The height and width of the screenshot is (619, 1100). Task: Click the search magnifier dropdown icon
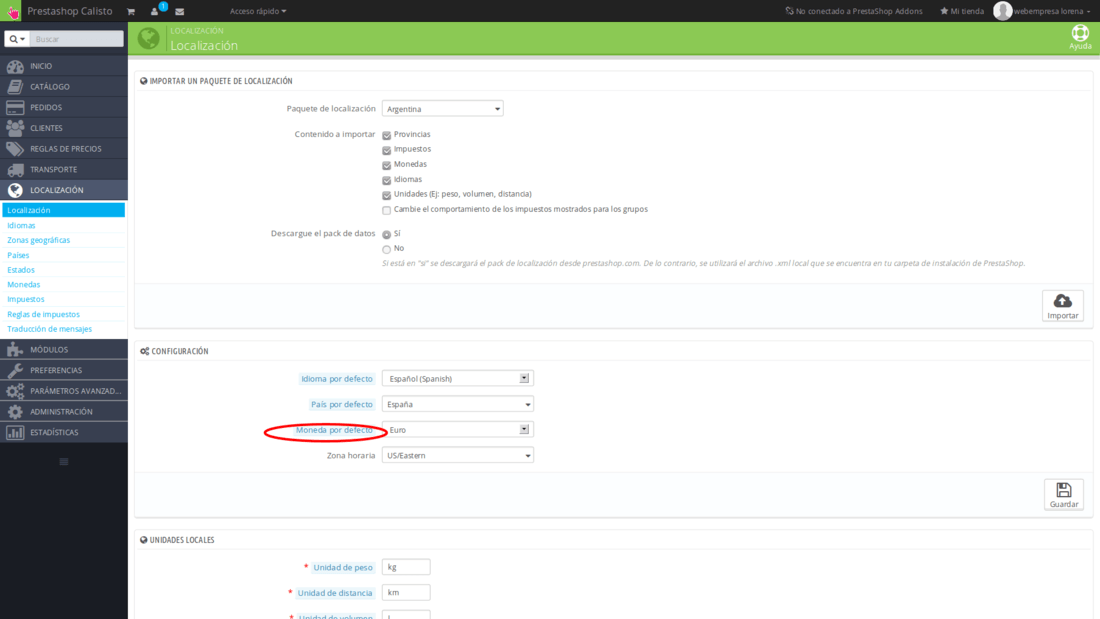pos(17,39)
